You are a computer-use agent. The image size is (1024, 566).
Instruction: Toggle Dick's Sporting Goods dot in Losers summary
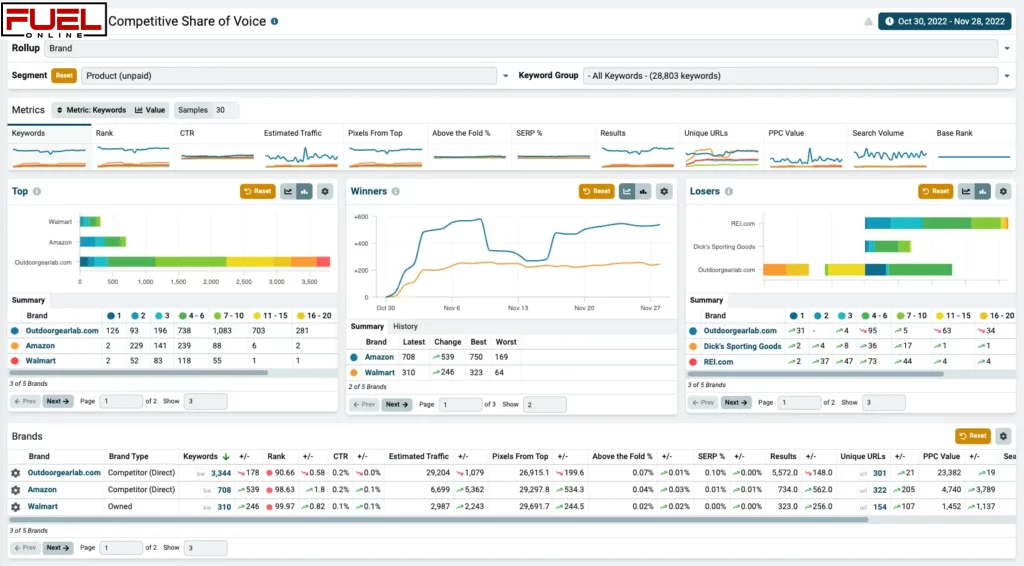point(694,347)
